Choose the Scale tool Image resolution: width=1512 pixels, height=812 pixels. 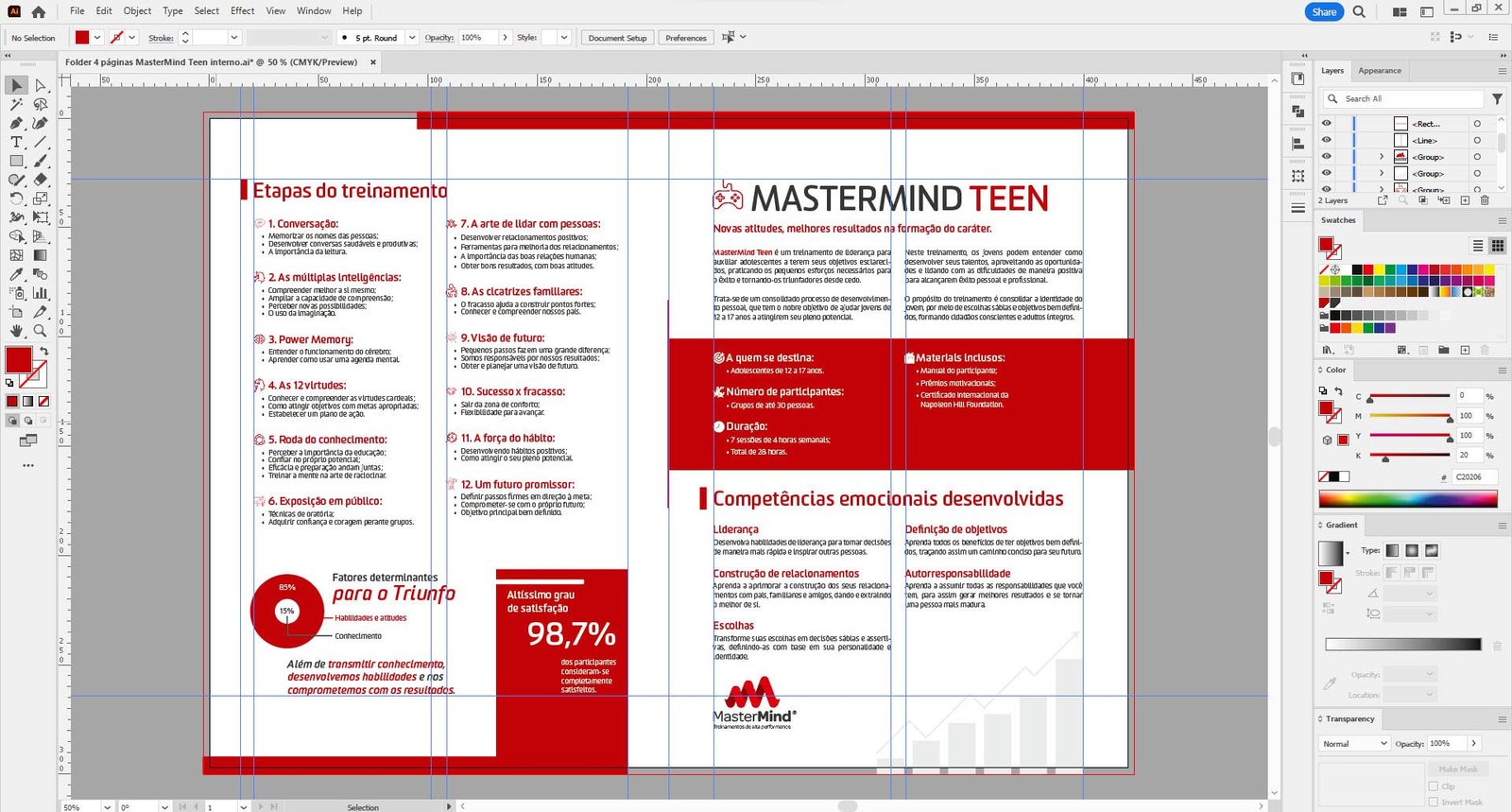click(x=41, y=199)
